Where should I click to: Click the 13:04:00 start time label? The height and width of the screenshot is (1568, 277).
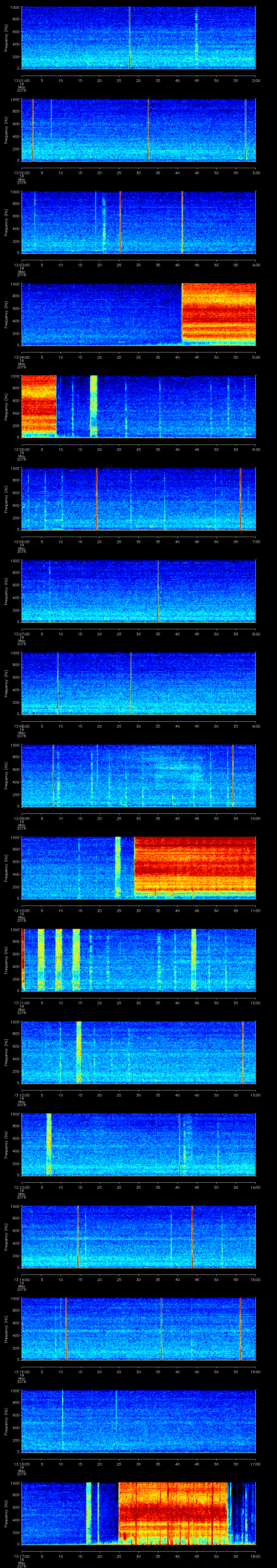pyautogui.click(x=22, y=357)
